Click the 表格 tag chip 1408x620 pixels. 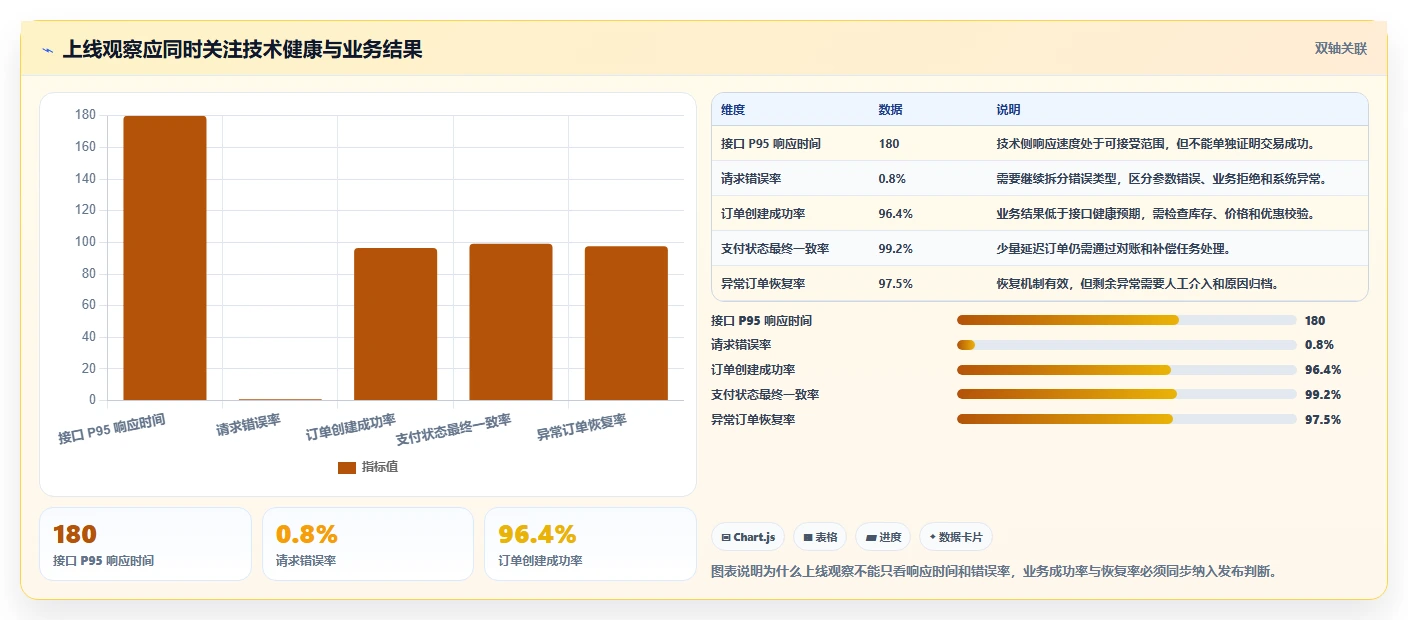tap(820, 537)
